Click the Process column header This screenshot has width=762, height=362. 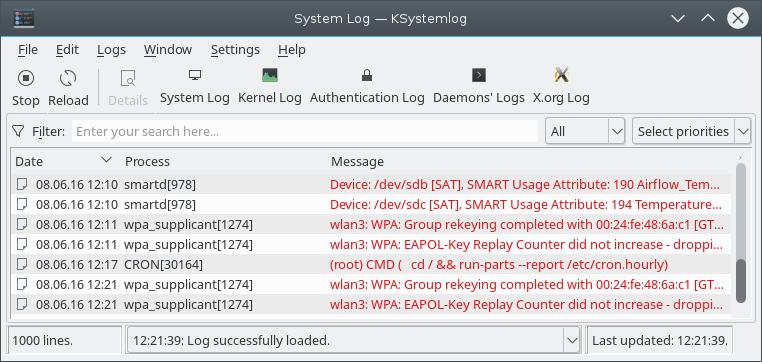(x=147, y=161)
